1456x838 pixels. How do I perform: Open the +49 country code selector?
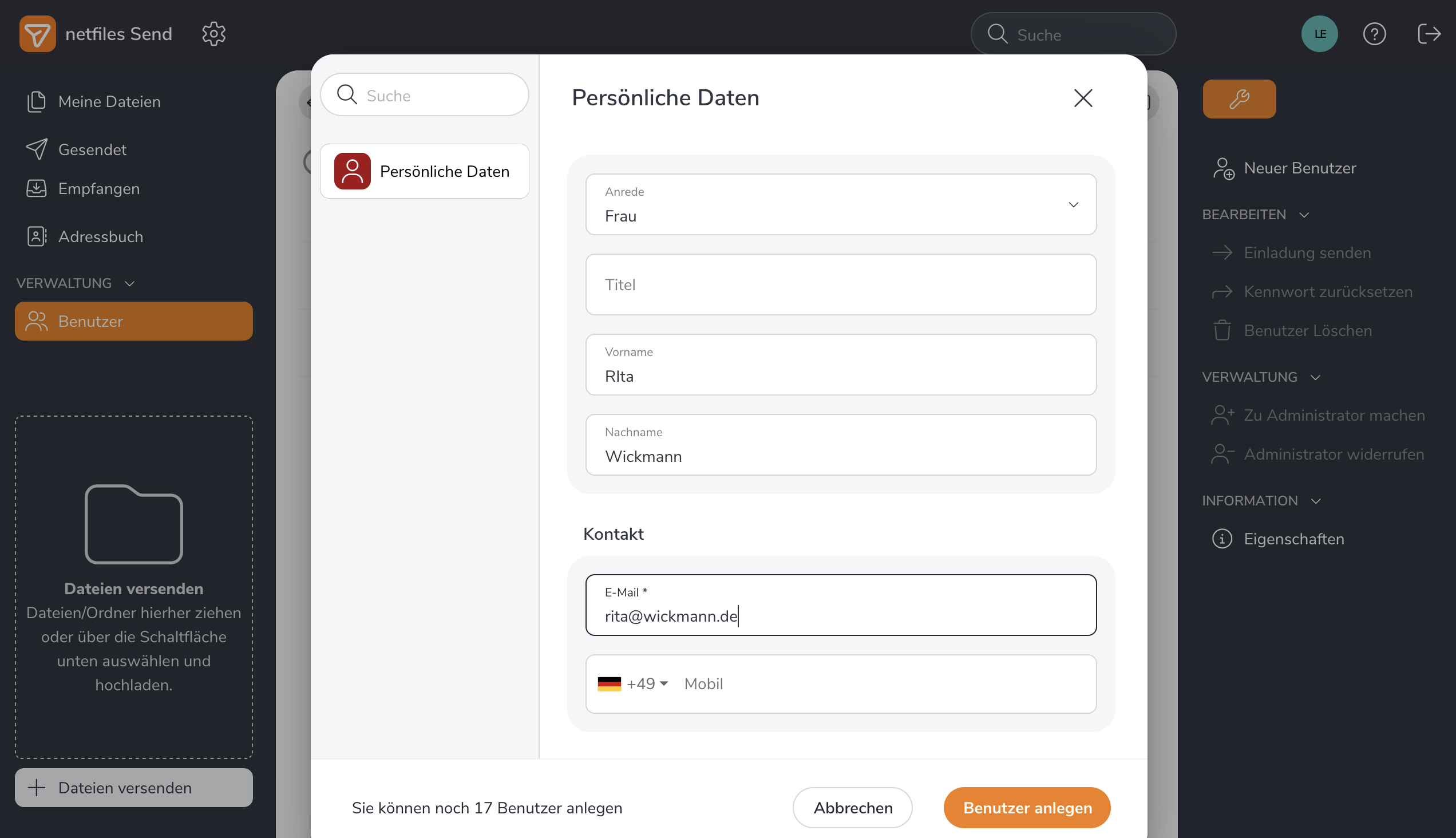(x=633, y=684)
